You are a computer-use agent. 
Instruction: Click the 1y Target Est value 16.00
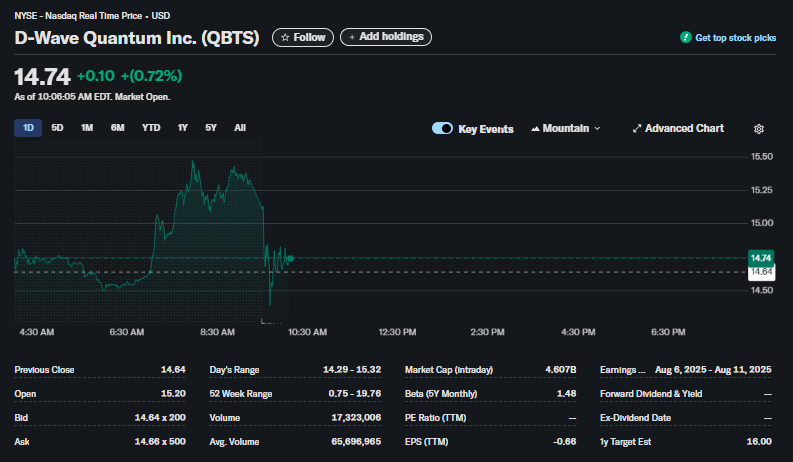coord(759,442)
